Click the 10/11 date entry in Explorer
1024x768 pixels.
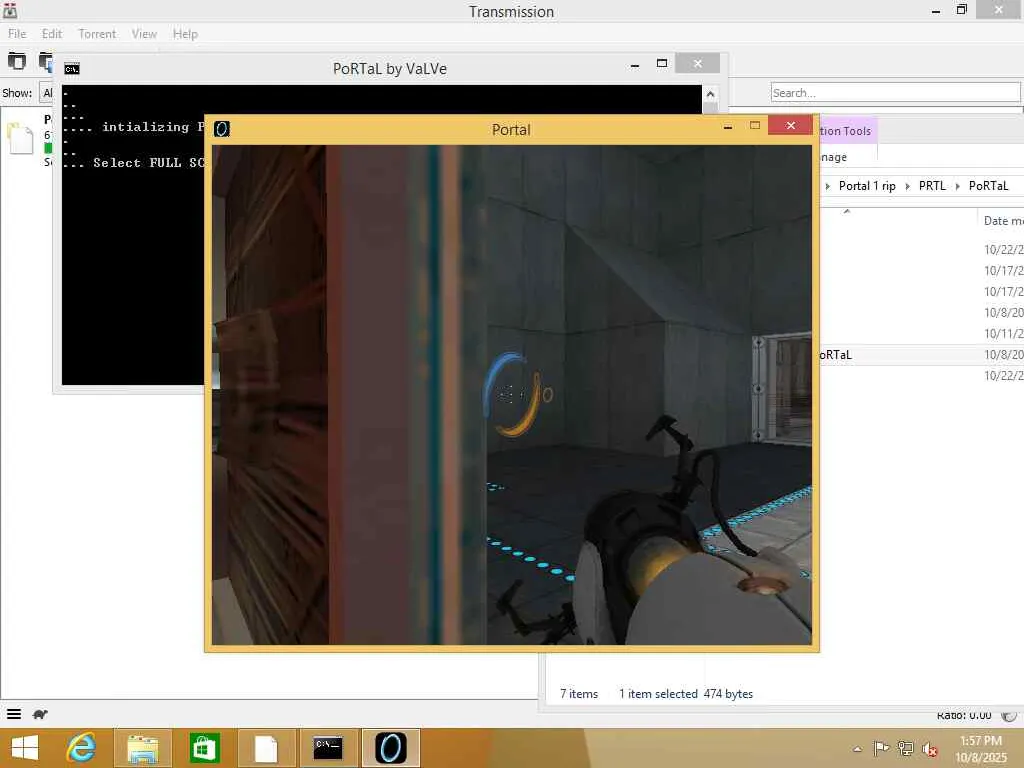point(1003,334)
